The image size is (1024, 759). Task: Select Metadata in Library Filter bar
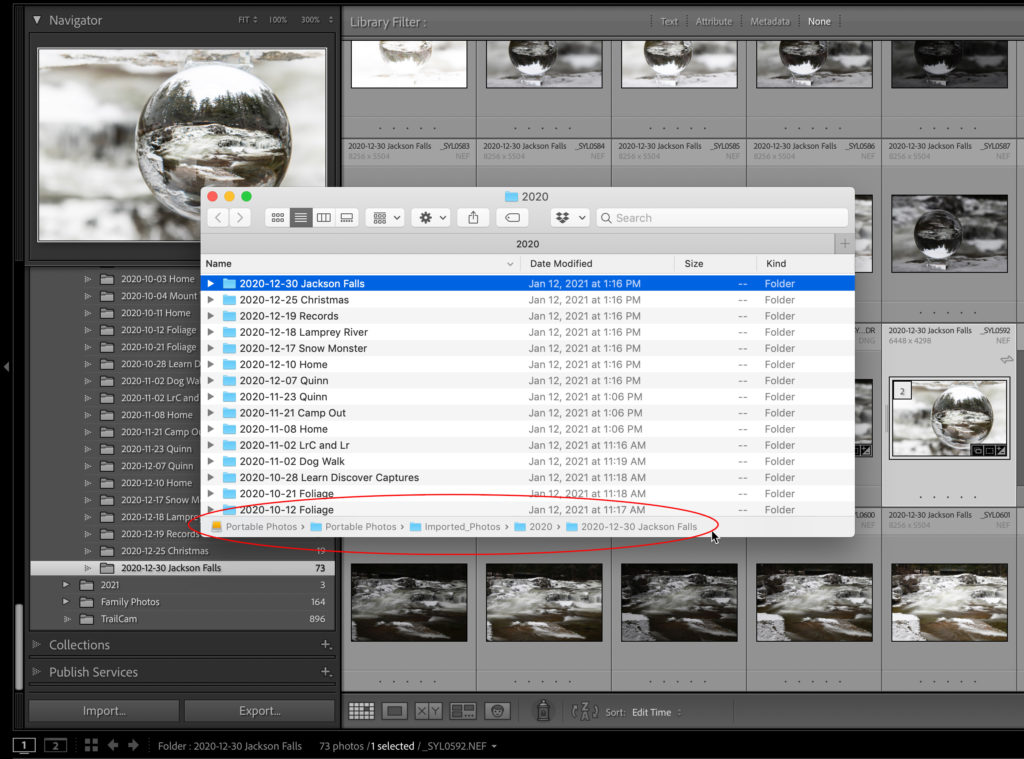coord(770,21)
